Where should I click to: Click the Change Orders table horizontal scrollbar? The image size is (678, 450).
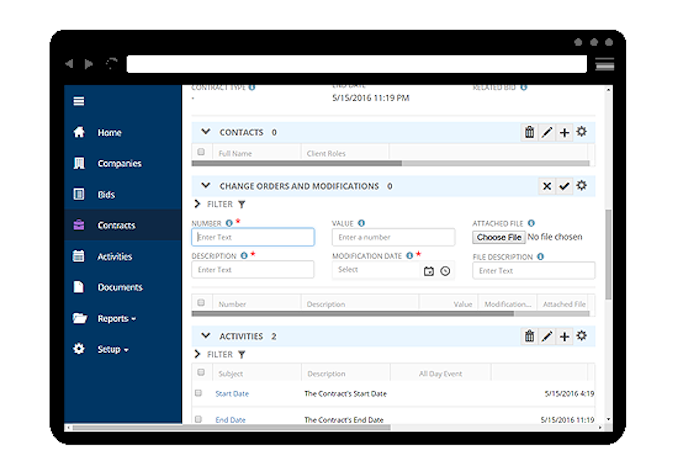(353, 314)
